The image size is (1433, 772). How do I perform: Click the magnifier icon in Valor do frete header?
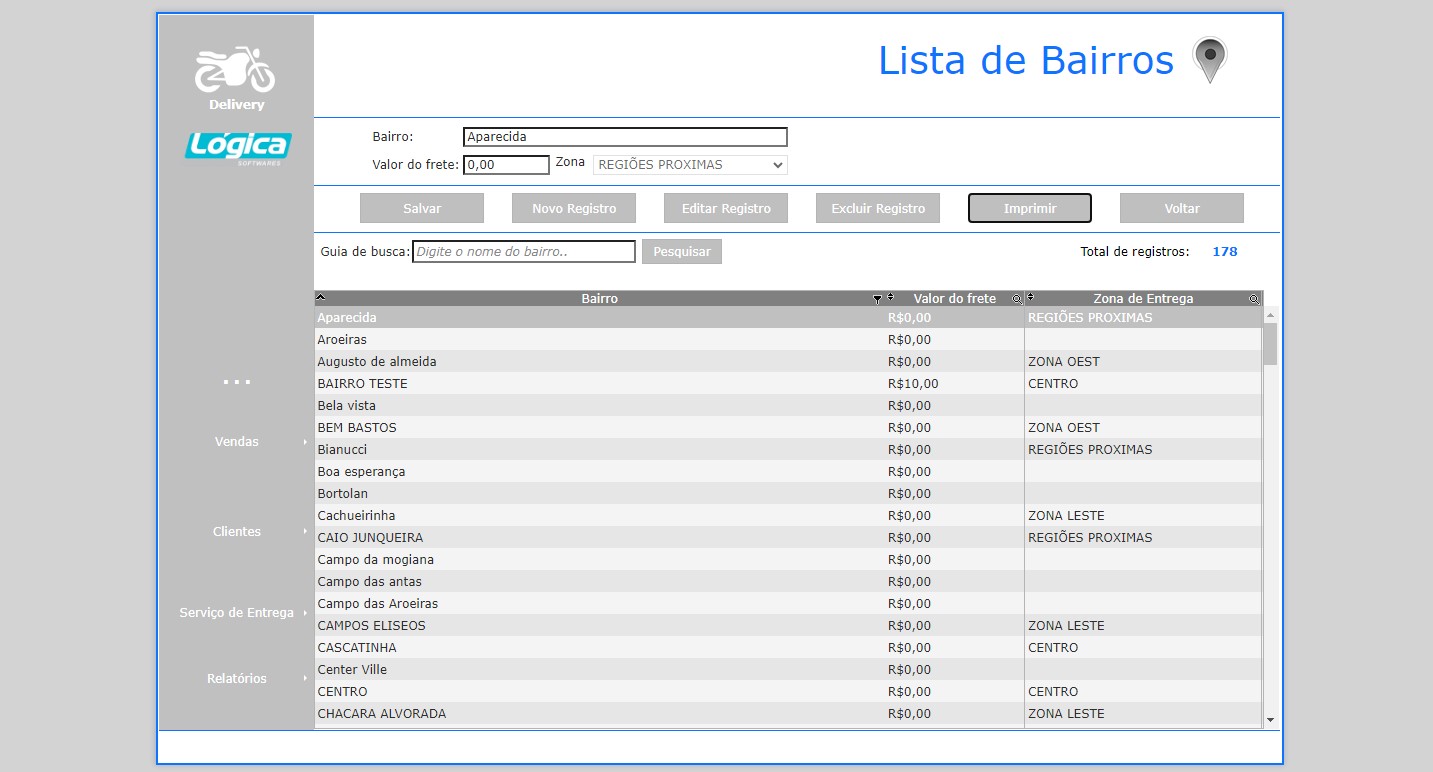tap(1016, 299)
